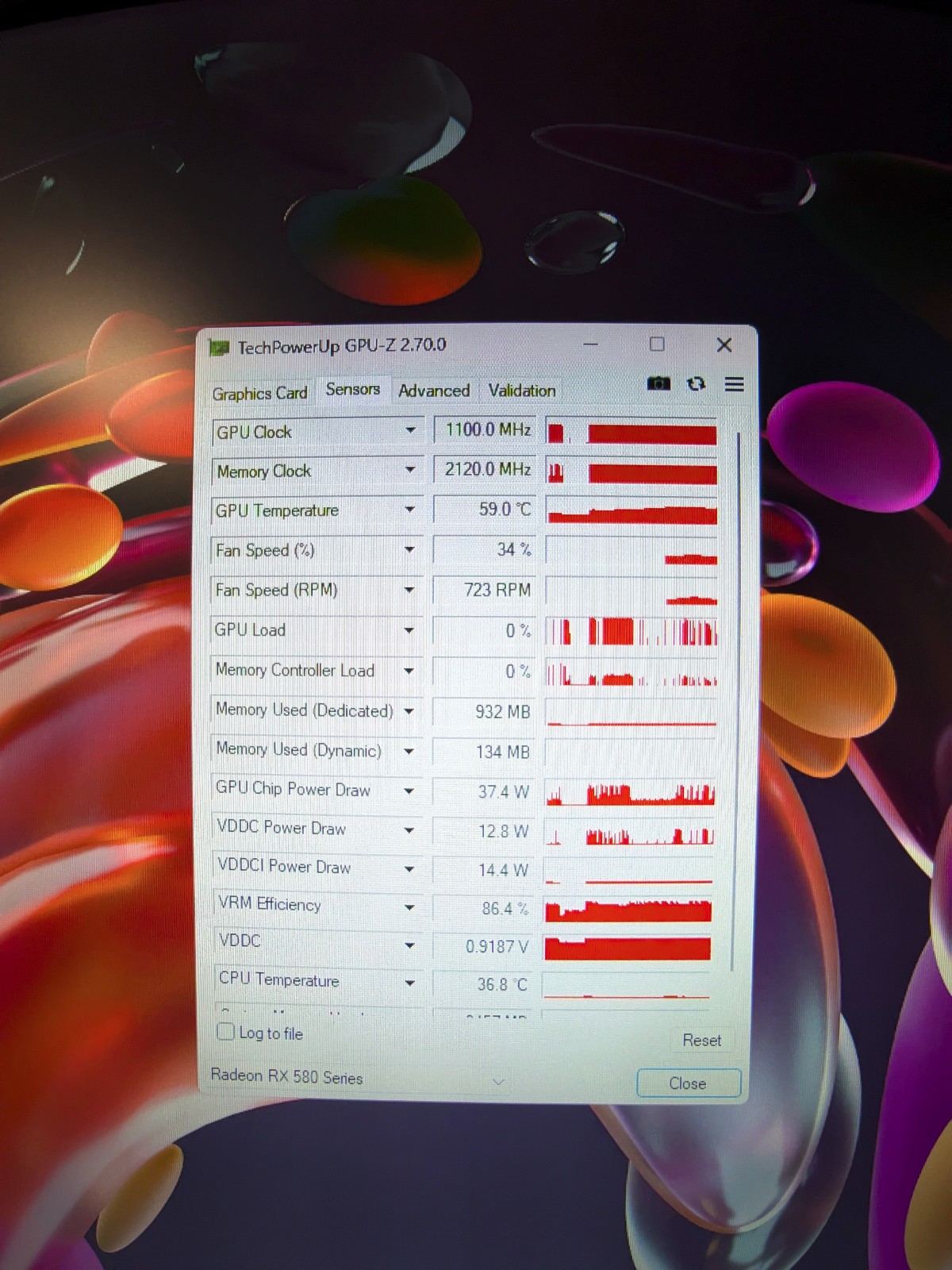Select the Sensors tab
The width and height of the screenshot is (952, 1270).
(x=353, y=390)
